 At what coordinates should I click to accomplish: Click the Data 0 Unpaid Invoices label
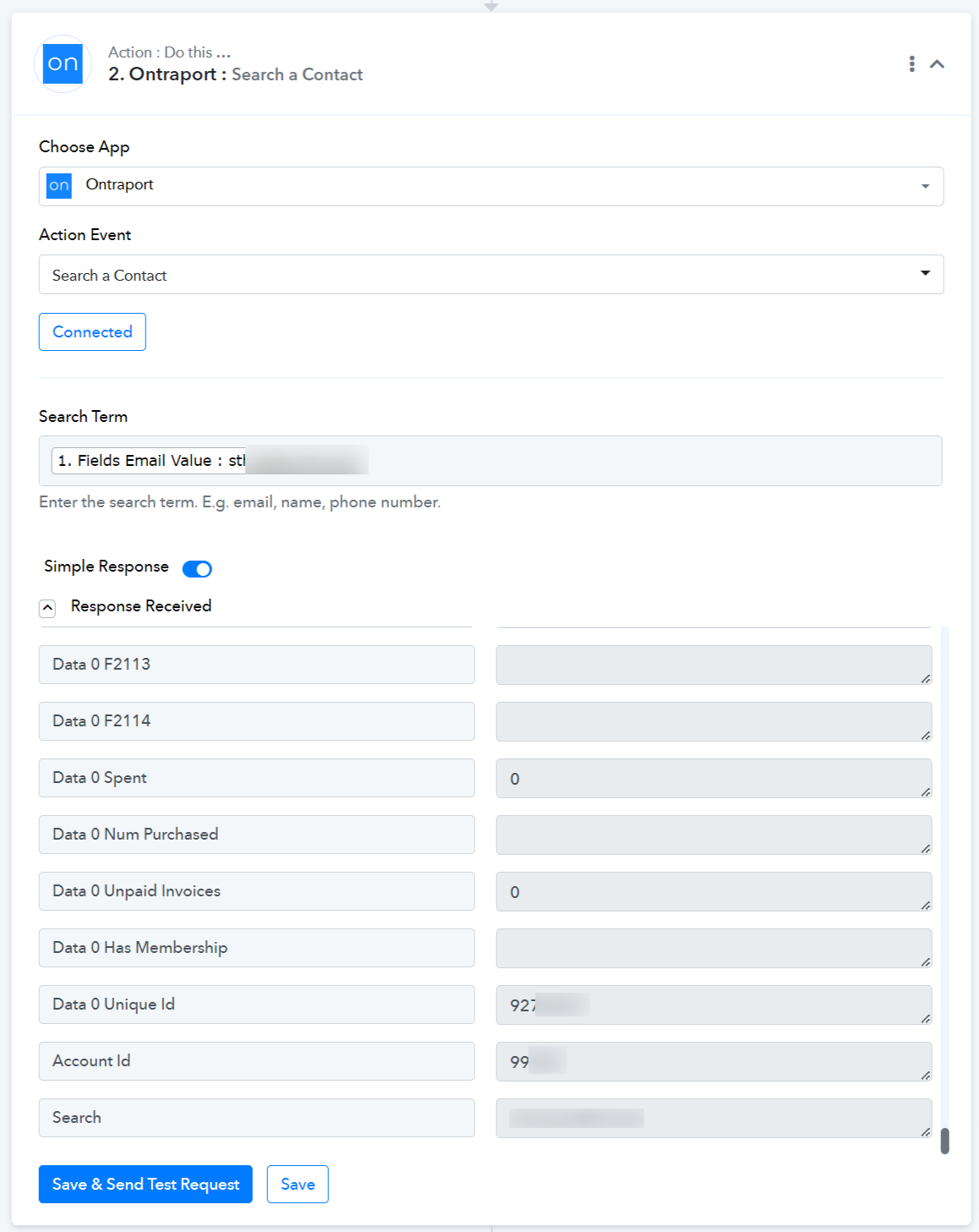coord(256,891)
